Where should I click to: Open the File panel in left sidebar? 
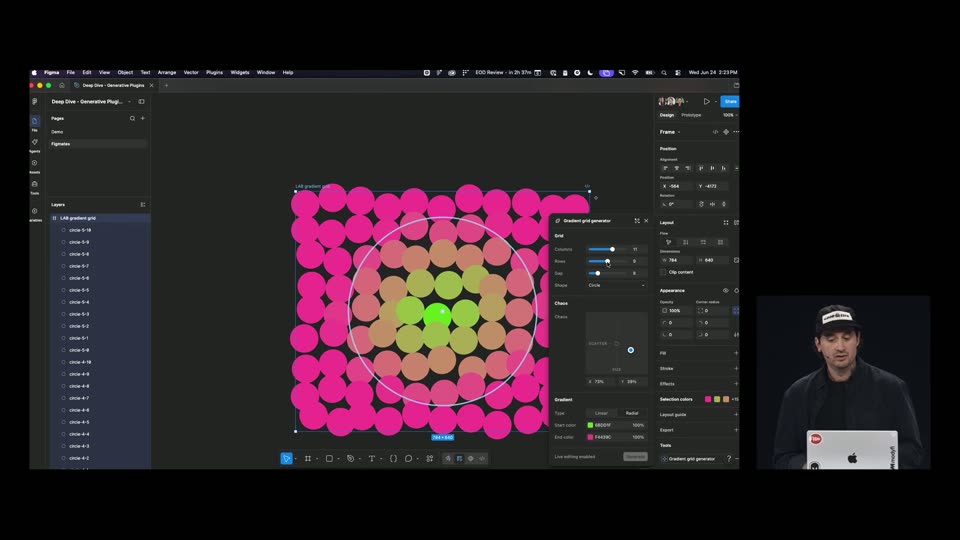pos(35,122)
